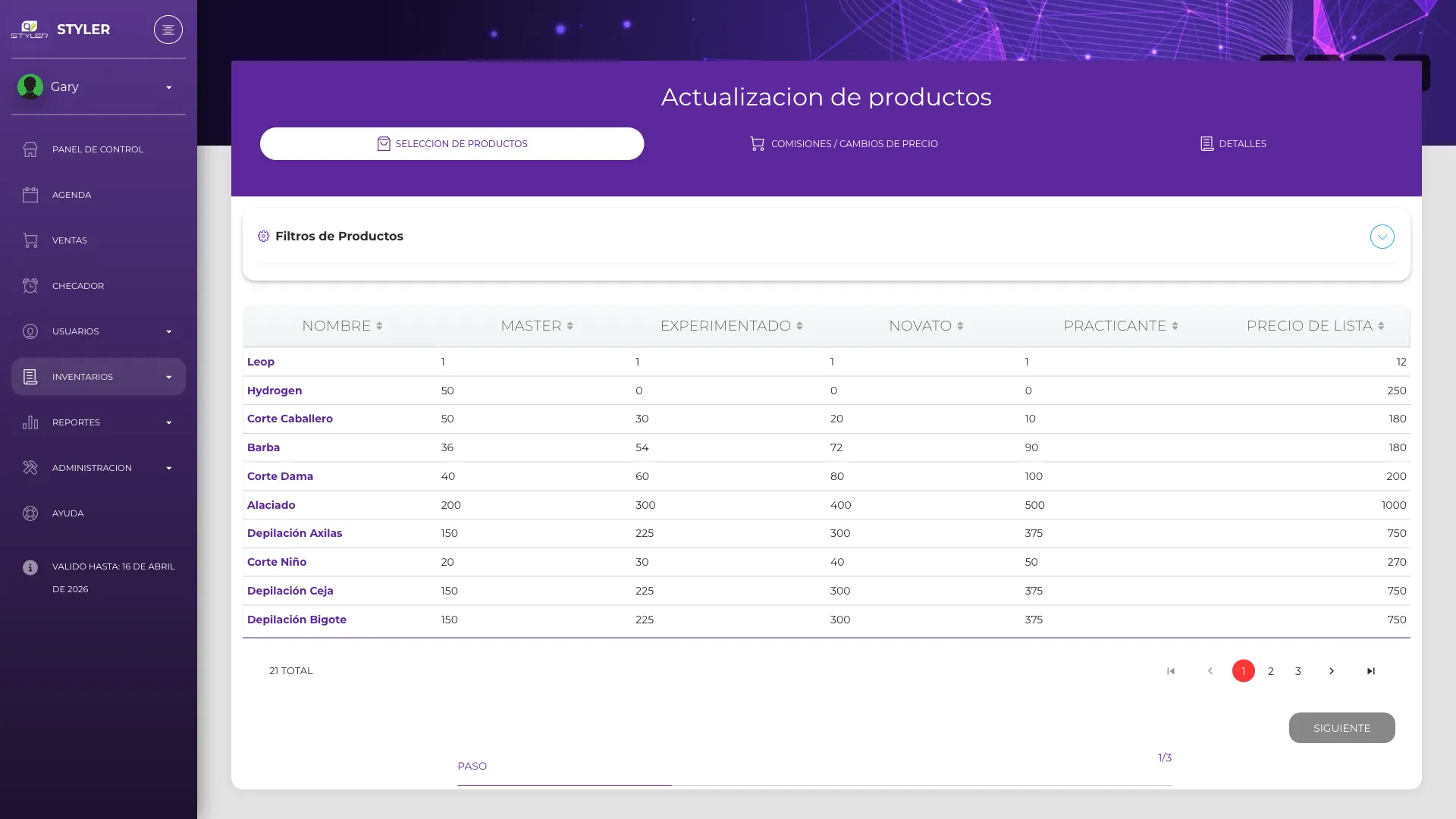Go to next page arrow
1456x819 pixels.
pyautogui.click(x=1332, y=671)
